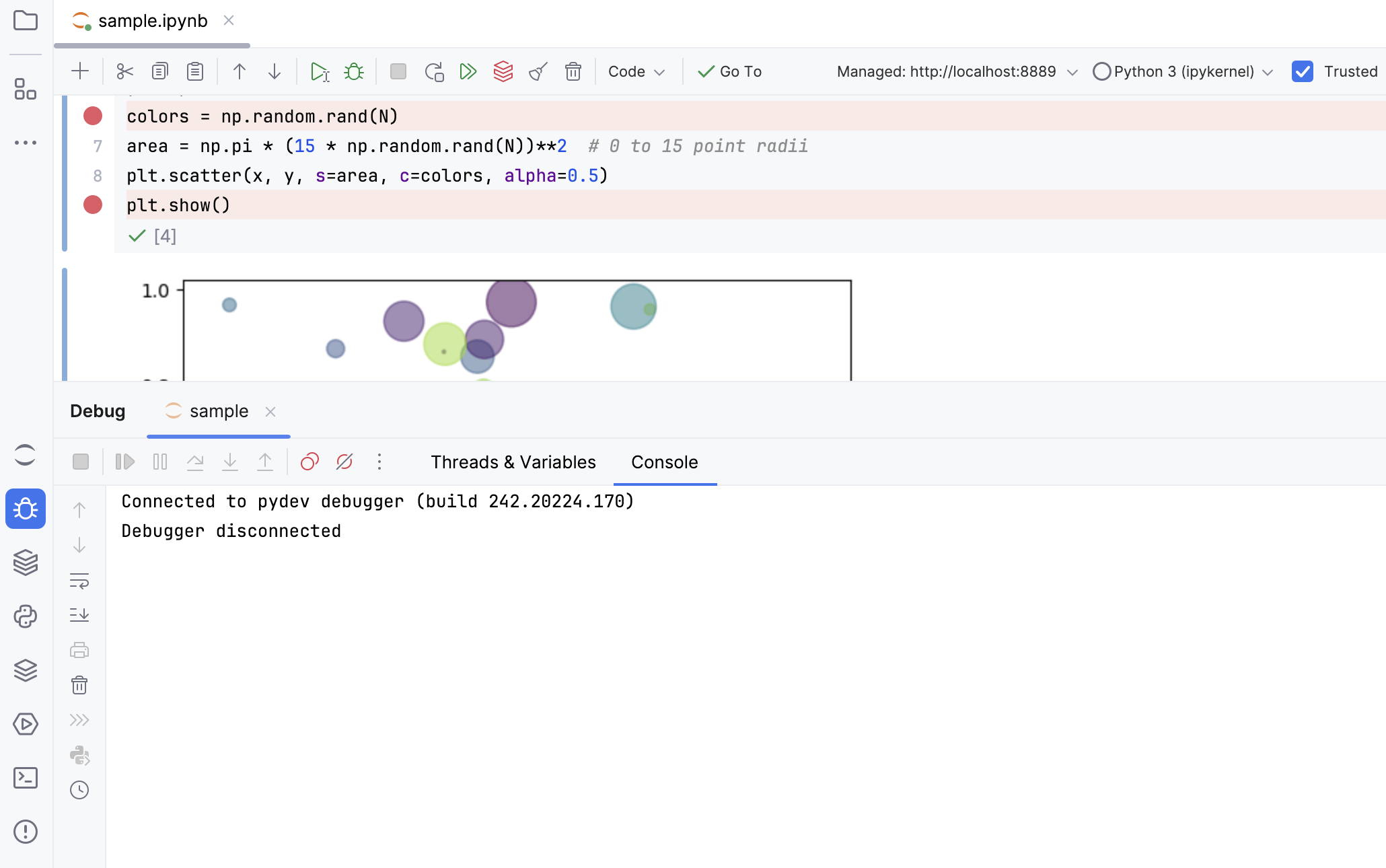
Task: Toggle the breakpoint on the colors = np.random.rand(N) line
Action: 93,116
